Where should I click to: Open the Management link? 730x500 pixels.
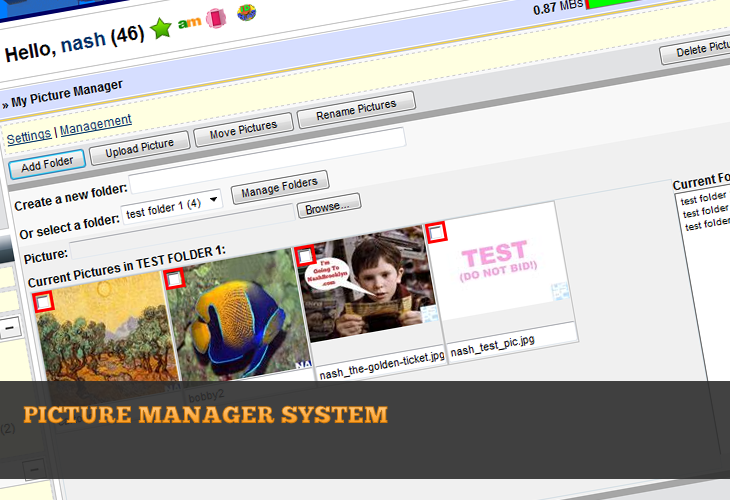point(96,124)
